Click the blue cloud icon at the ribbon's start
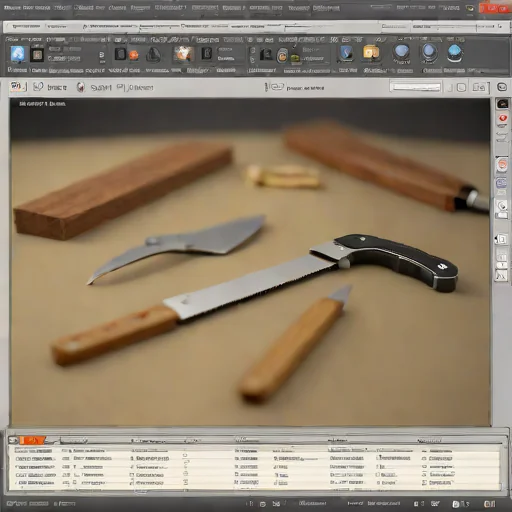Viewport: 512px width, 512px height. (18, 54)
